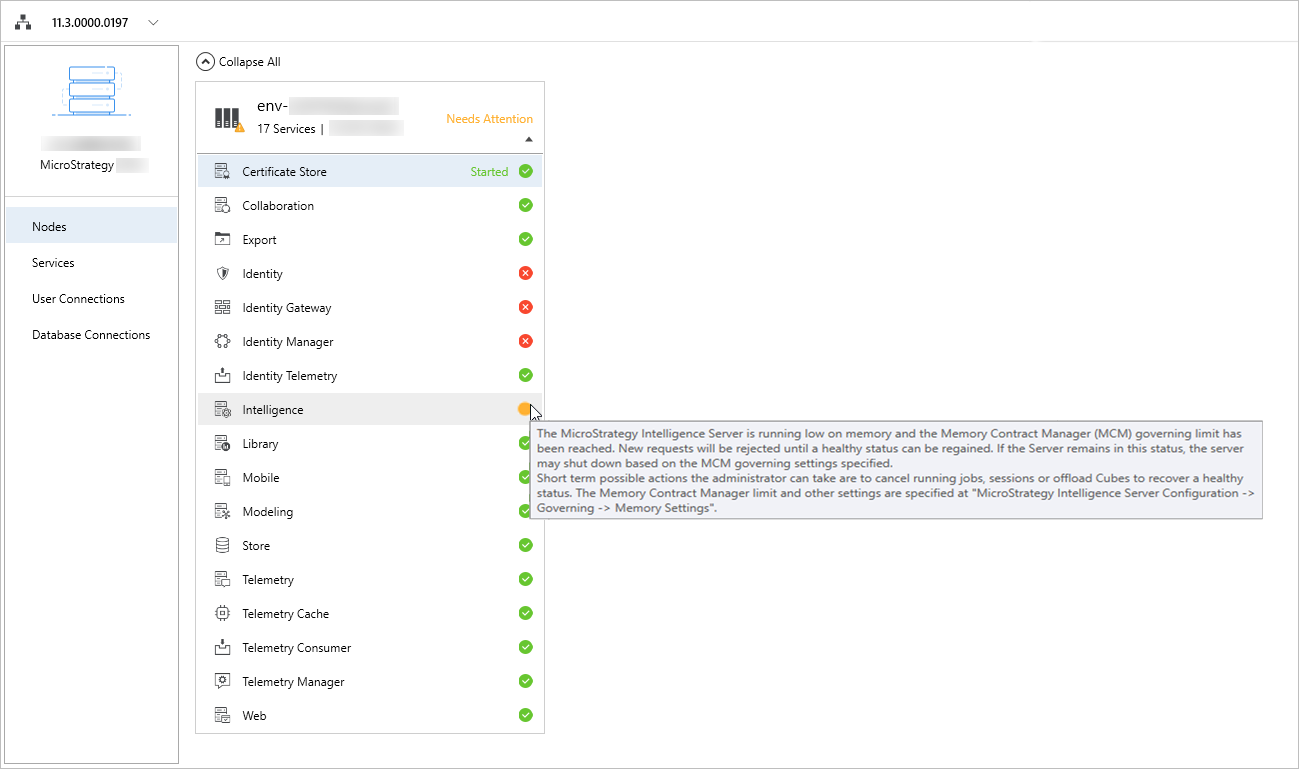Image resolution: width=1299 pixels, height=769 pixels.
Task: Click the network topology icon beside version
Action: pyautogui.click(x=23, y=22)
